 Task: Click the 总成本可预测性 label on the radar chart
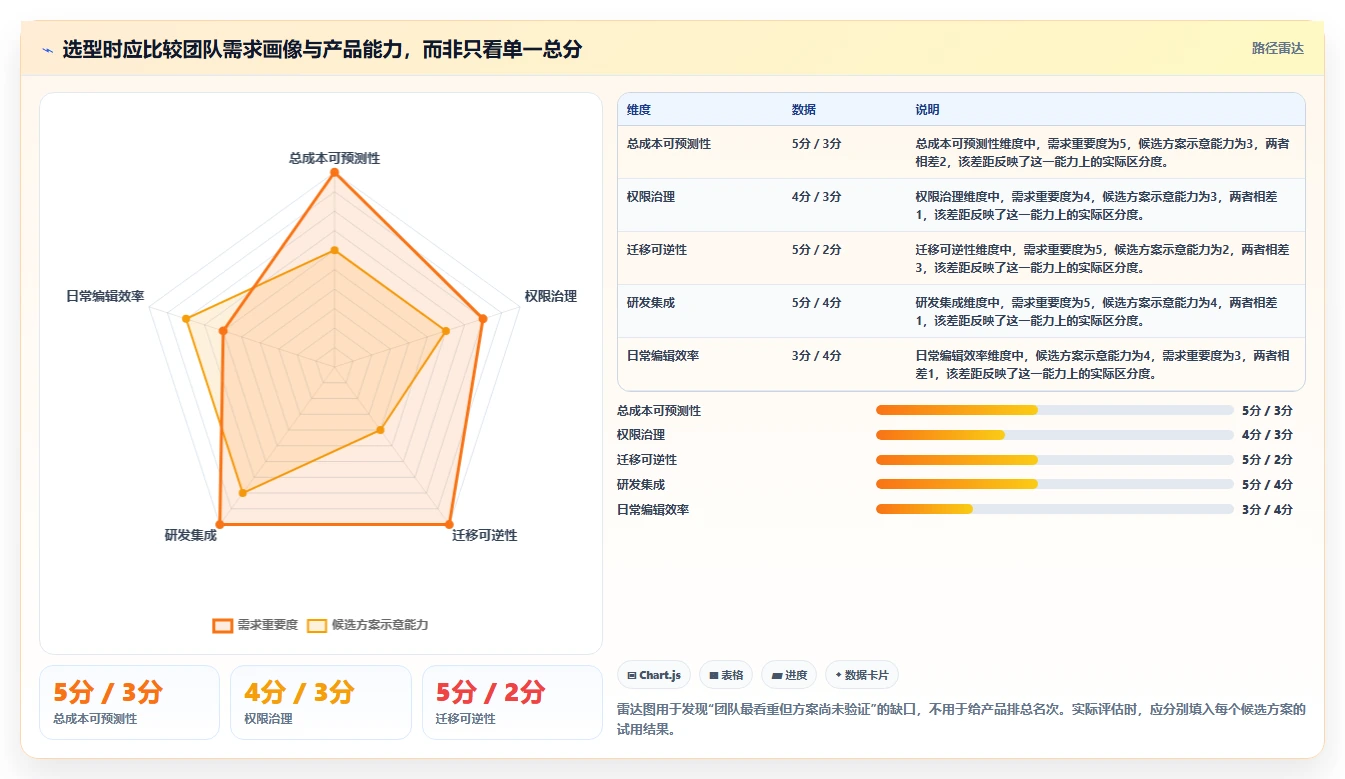pos(334,158)
